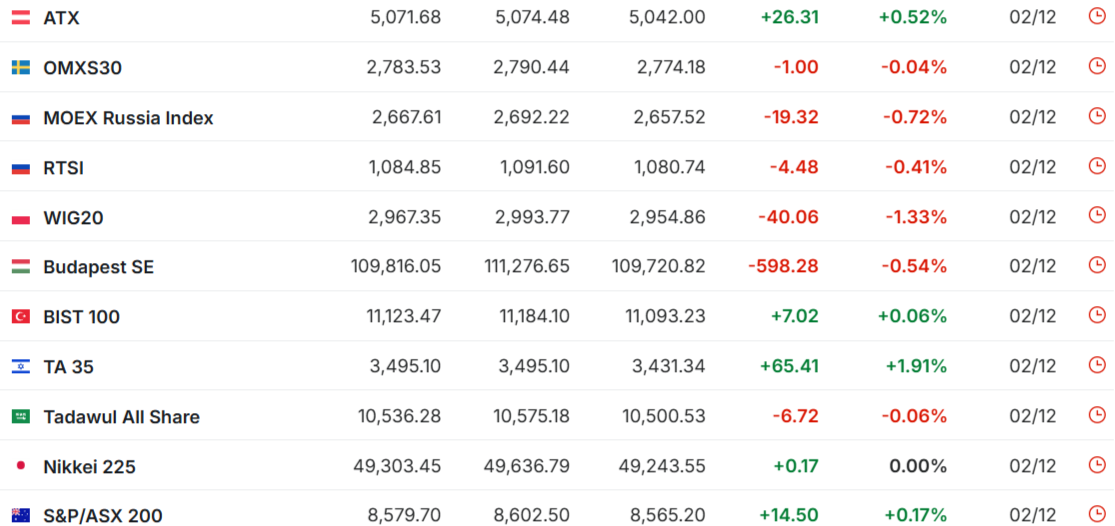Click the clock icon beside MOEX Russia Index

click(1097, 117)
